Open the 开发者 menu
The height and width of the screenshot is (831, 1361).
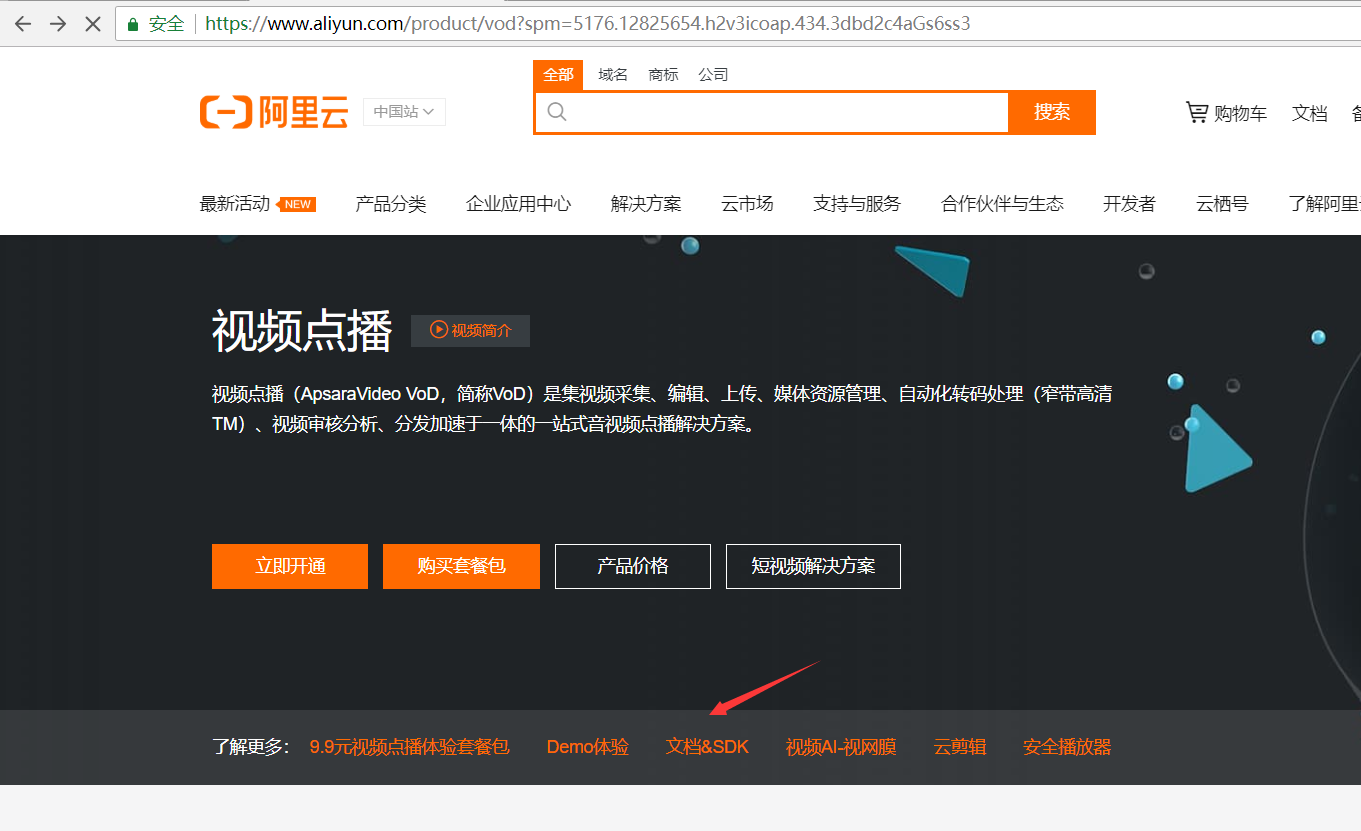click(x=1129, y=204)
